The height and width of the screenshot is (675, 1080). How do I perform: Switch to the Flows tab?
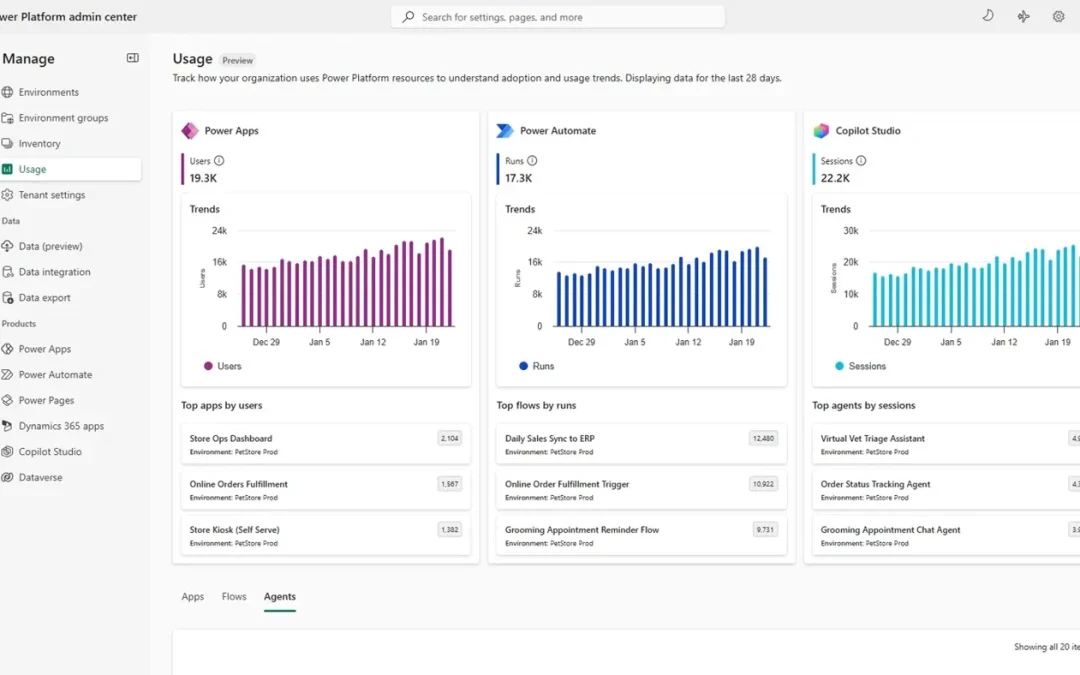pos(234,596)
